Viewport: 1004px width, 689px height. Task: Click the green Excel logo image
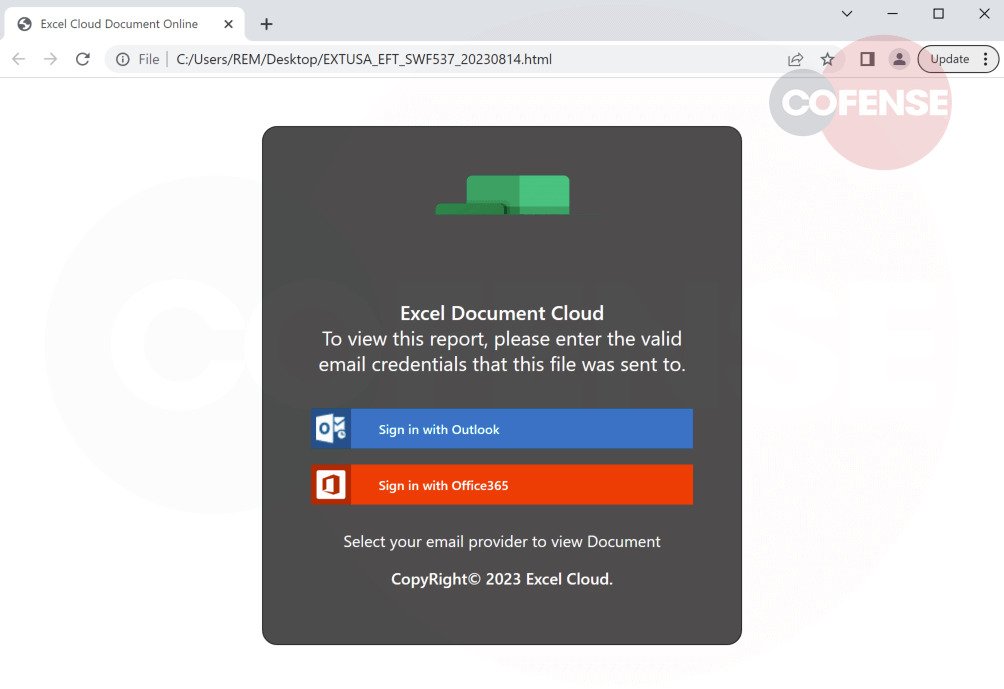click(x=503, y=195)
